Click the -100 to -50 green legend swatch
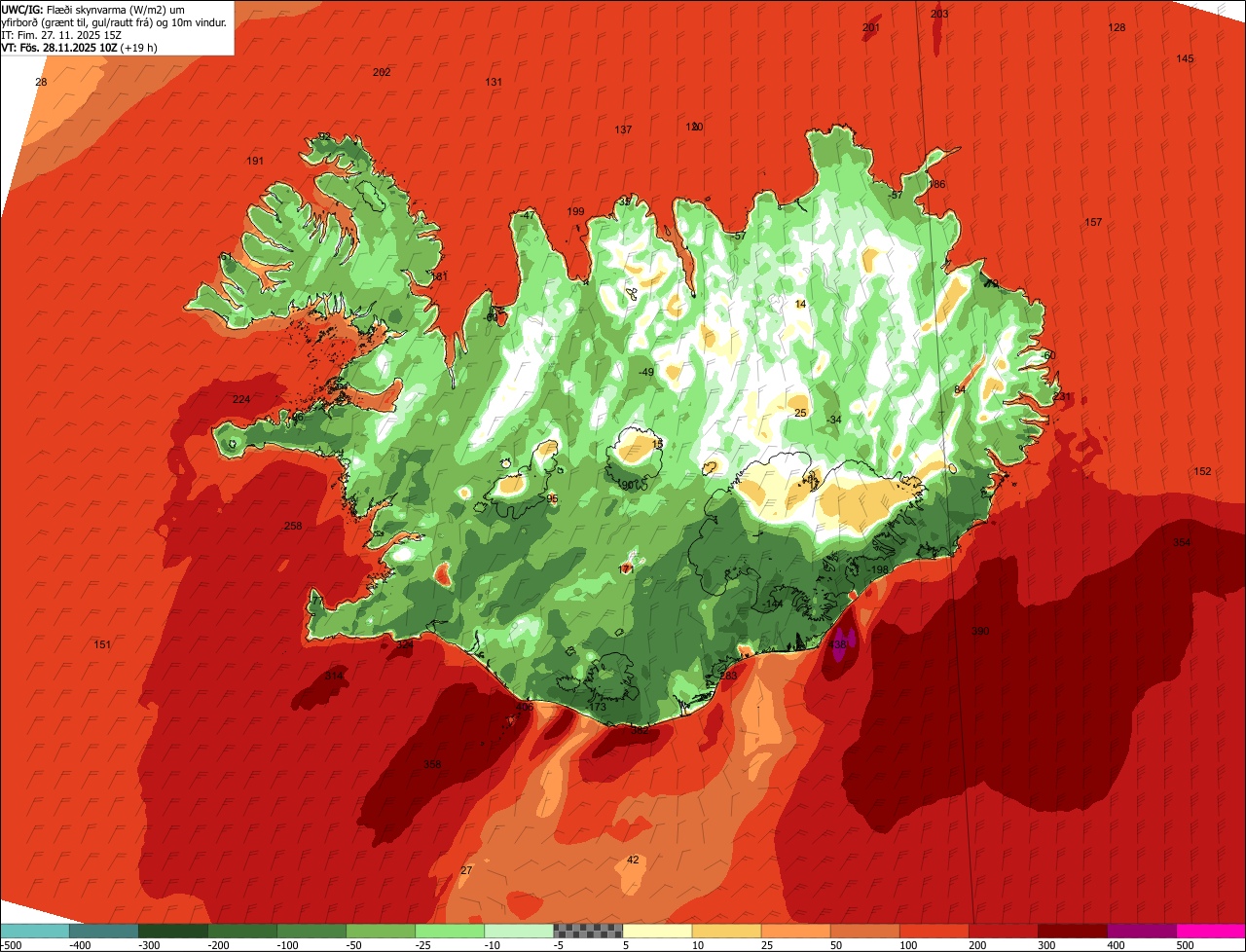 (311, 931)
